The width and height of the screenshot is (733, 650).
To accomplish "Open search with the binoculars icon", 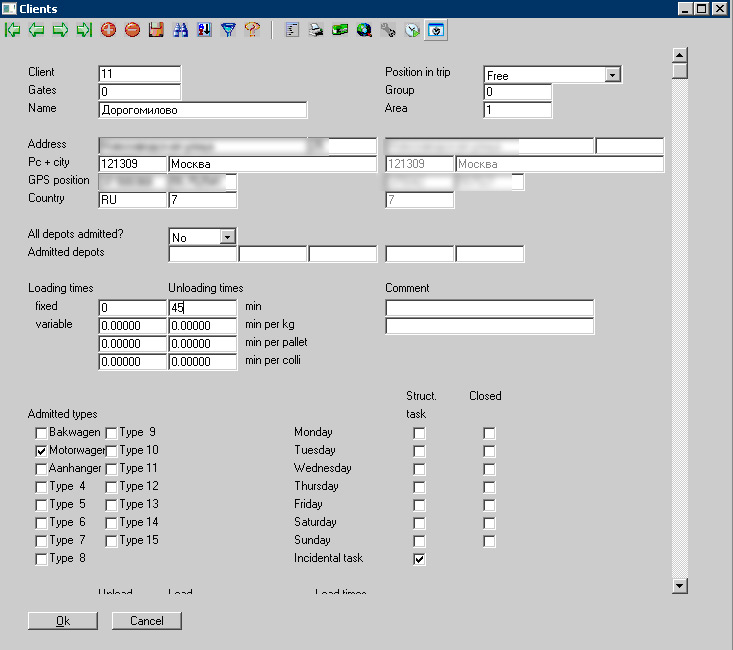I will (x=180, y=30).
